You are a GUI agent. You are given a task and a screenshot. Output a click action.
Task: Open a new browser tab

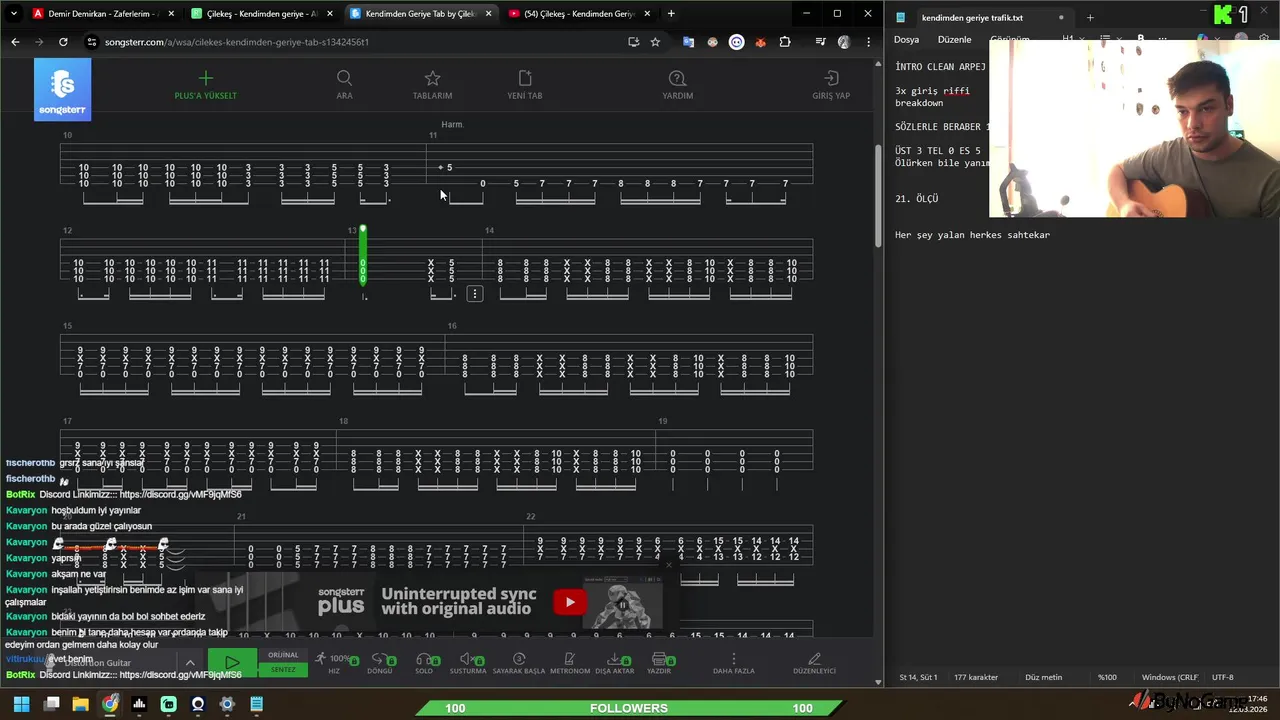pos(671,14)
